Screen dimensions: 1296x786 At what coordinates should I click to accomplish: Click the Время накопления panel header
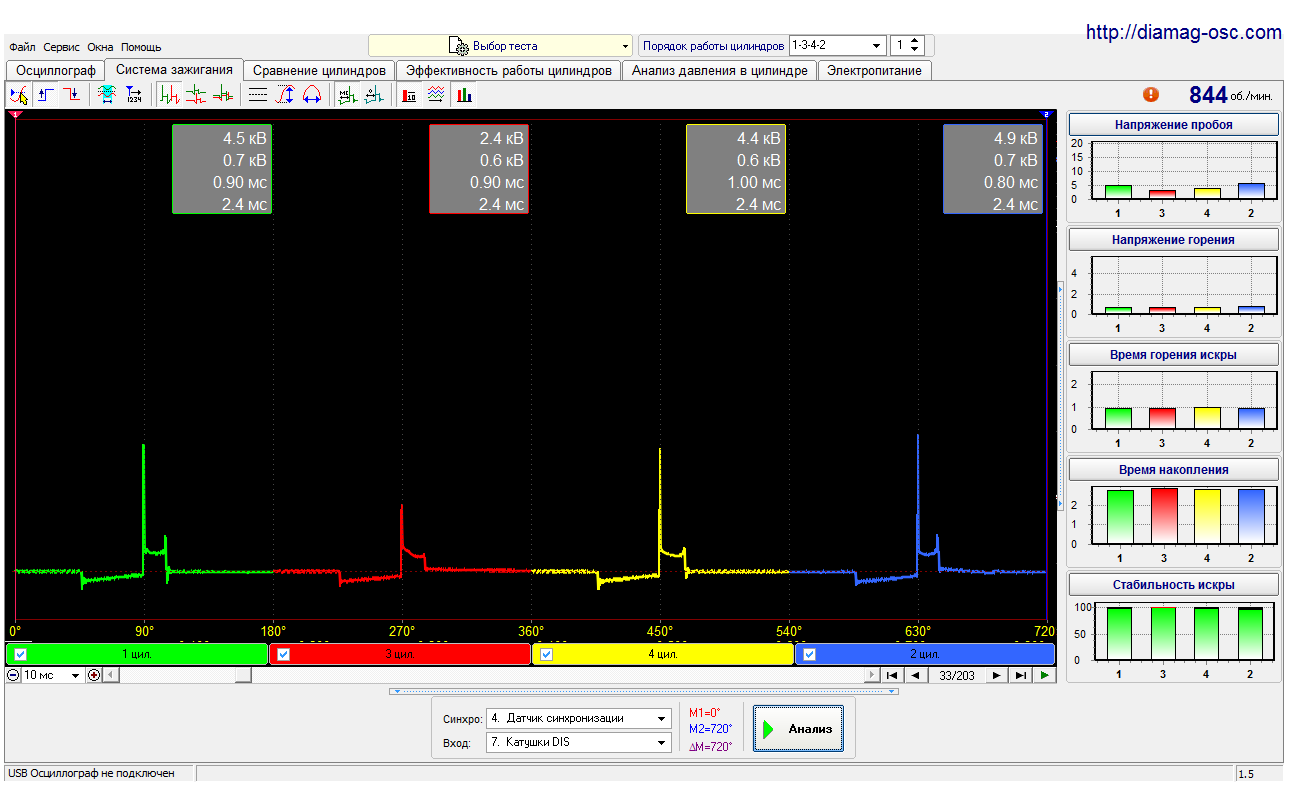pos(1174,470)
